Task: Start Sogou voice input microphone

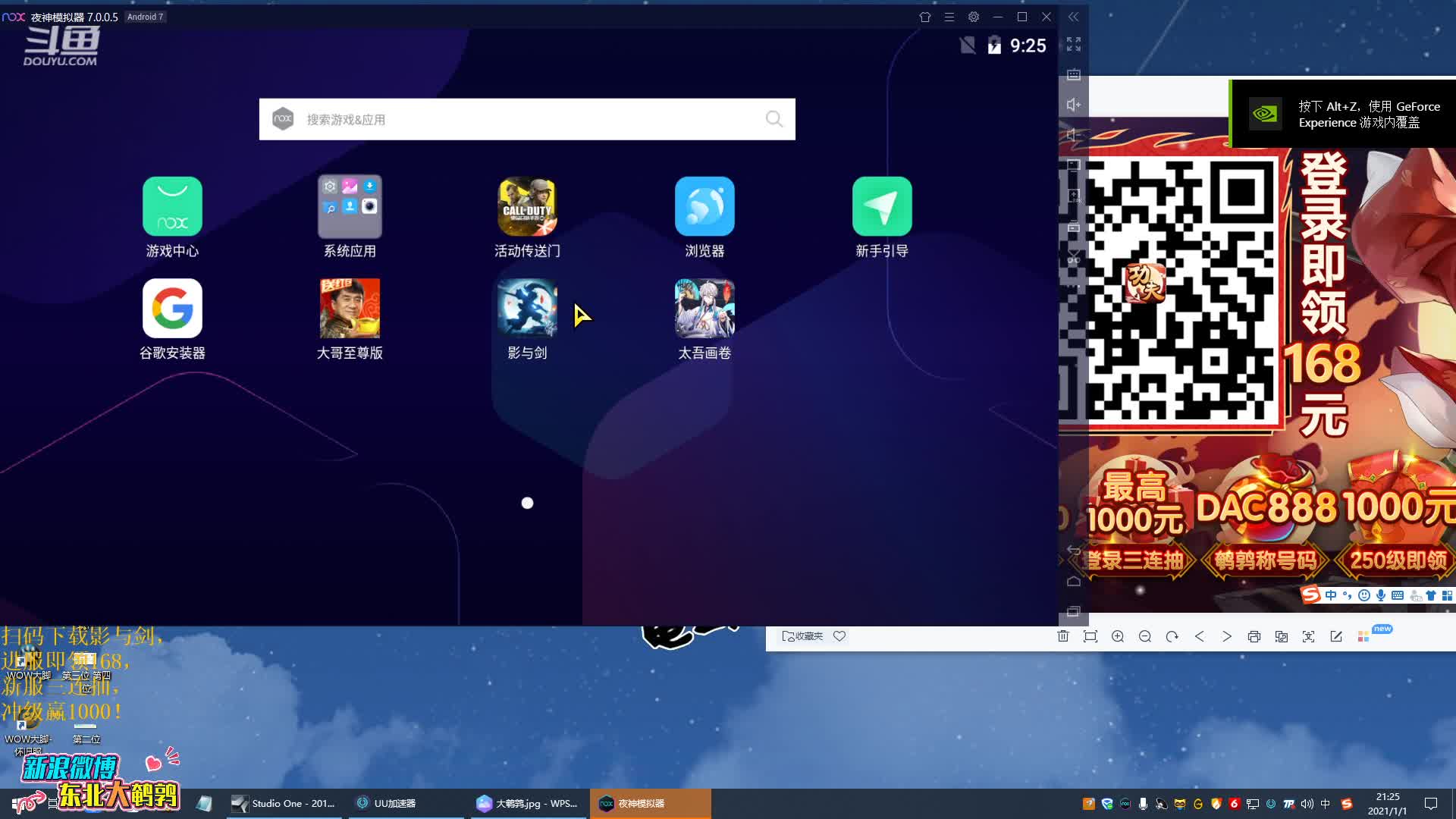Action: (1381, 595)
